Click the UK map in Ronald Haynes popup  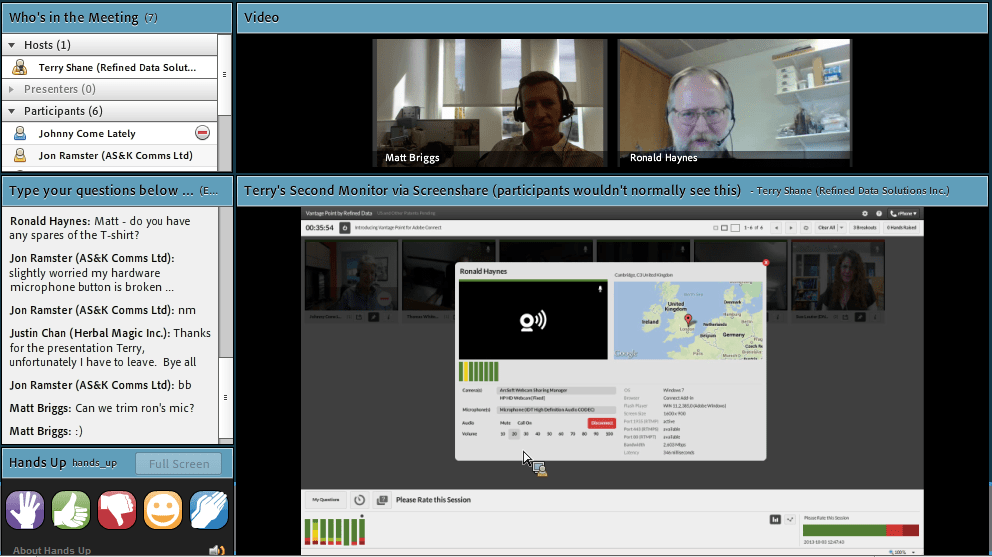point(688,320)
